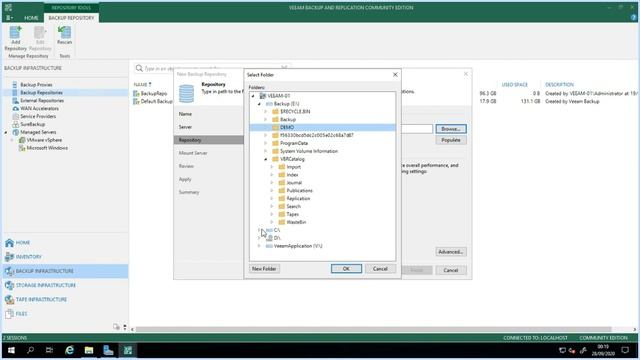Select Backup Proxies in the infrastructure tree
This screenshot has height=360, width=640.
36,85
